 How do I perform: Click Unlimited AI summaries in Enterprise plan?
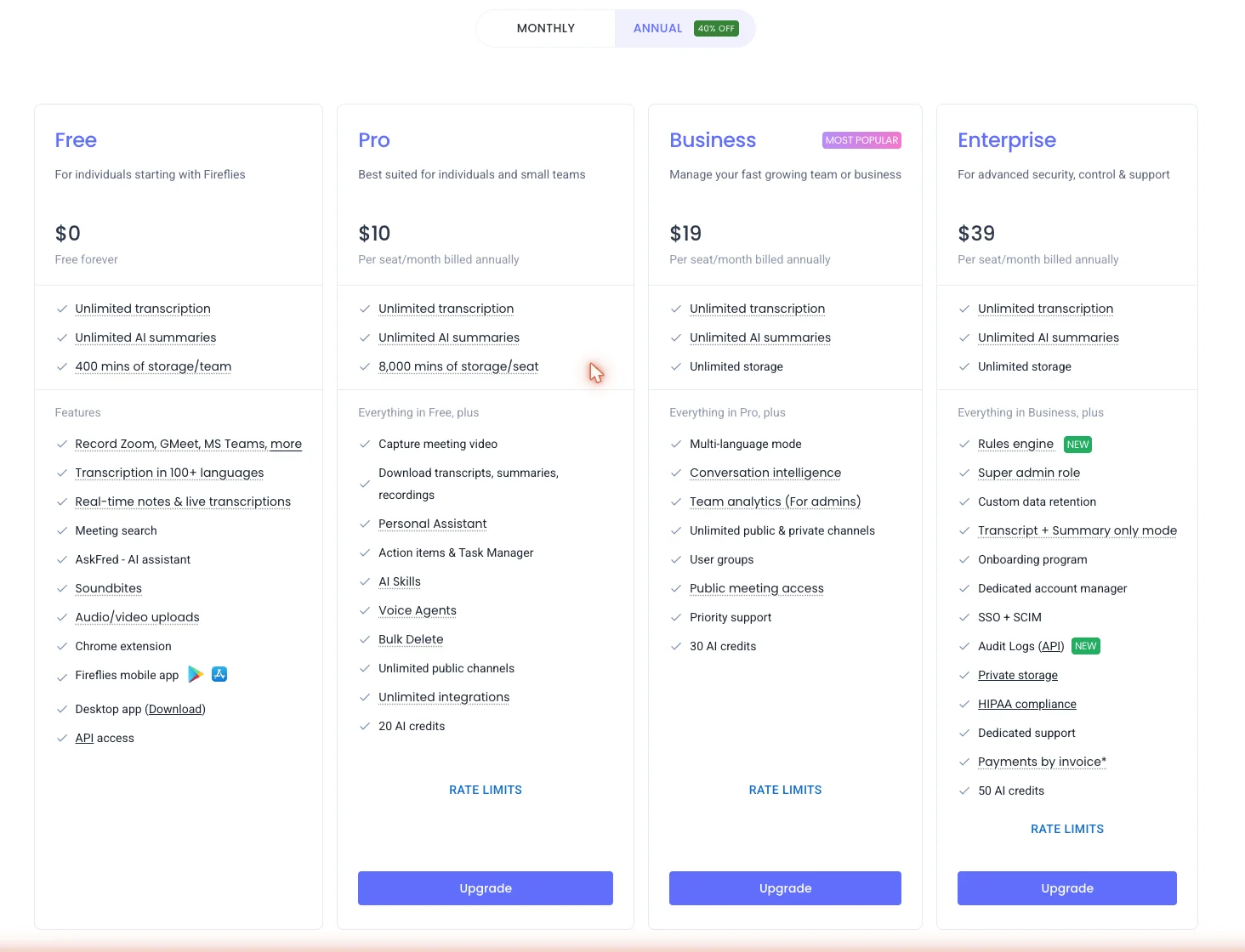pyautogui.click(x=1049, y=337)
